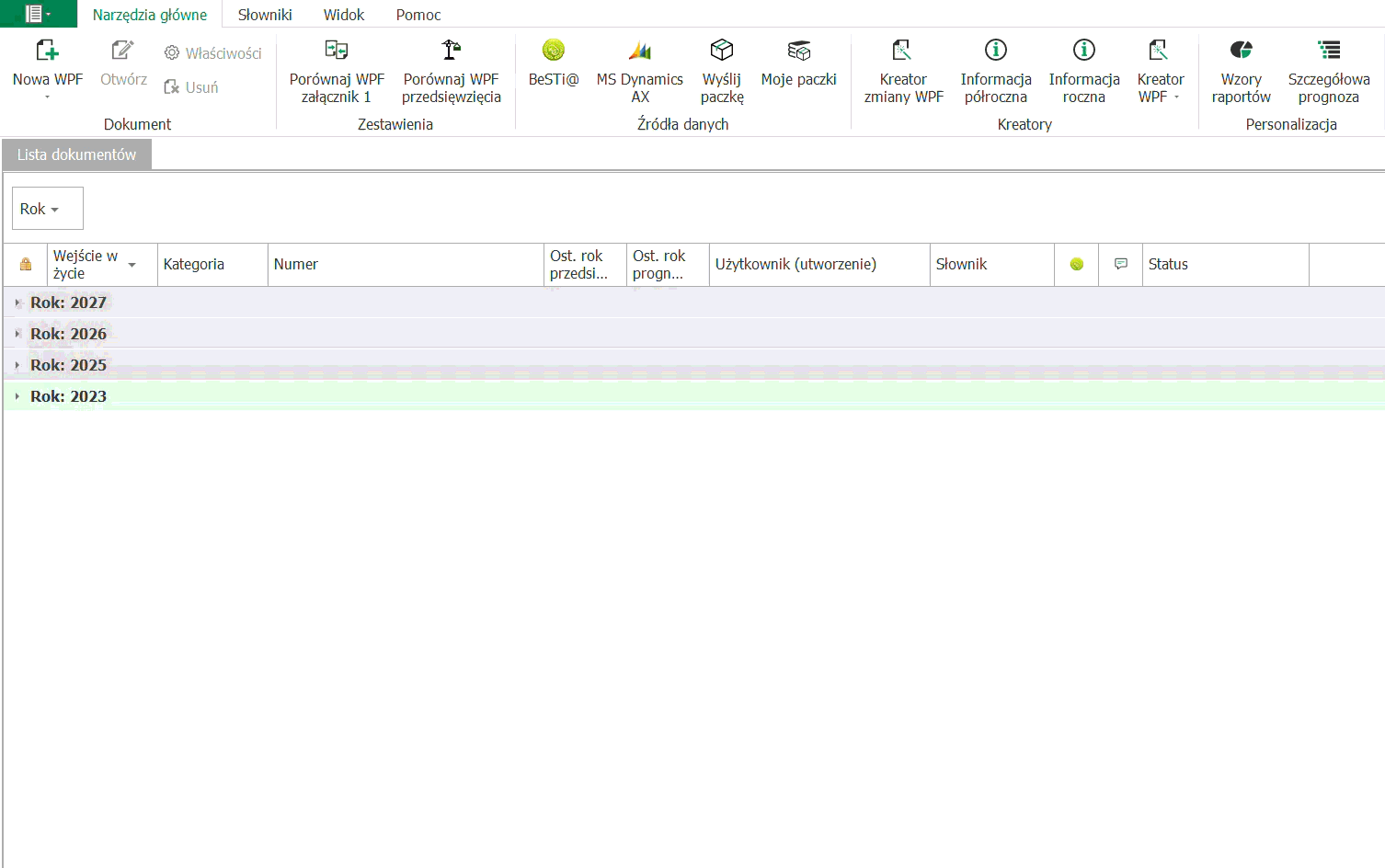
Task: Open Właściwości gear option
Action: point(212,53)
